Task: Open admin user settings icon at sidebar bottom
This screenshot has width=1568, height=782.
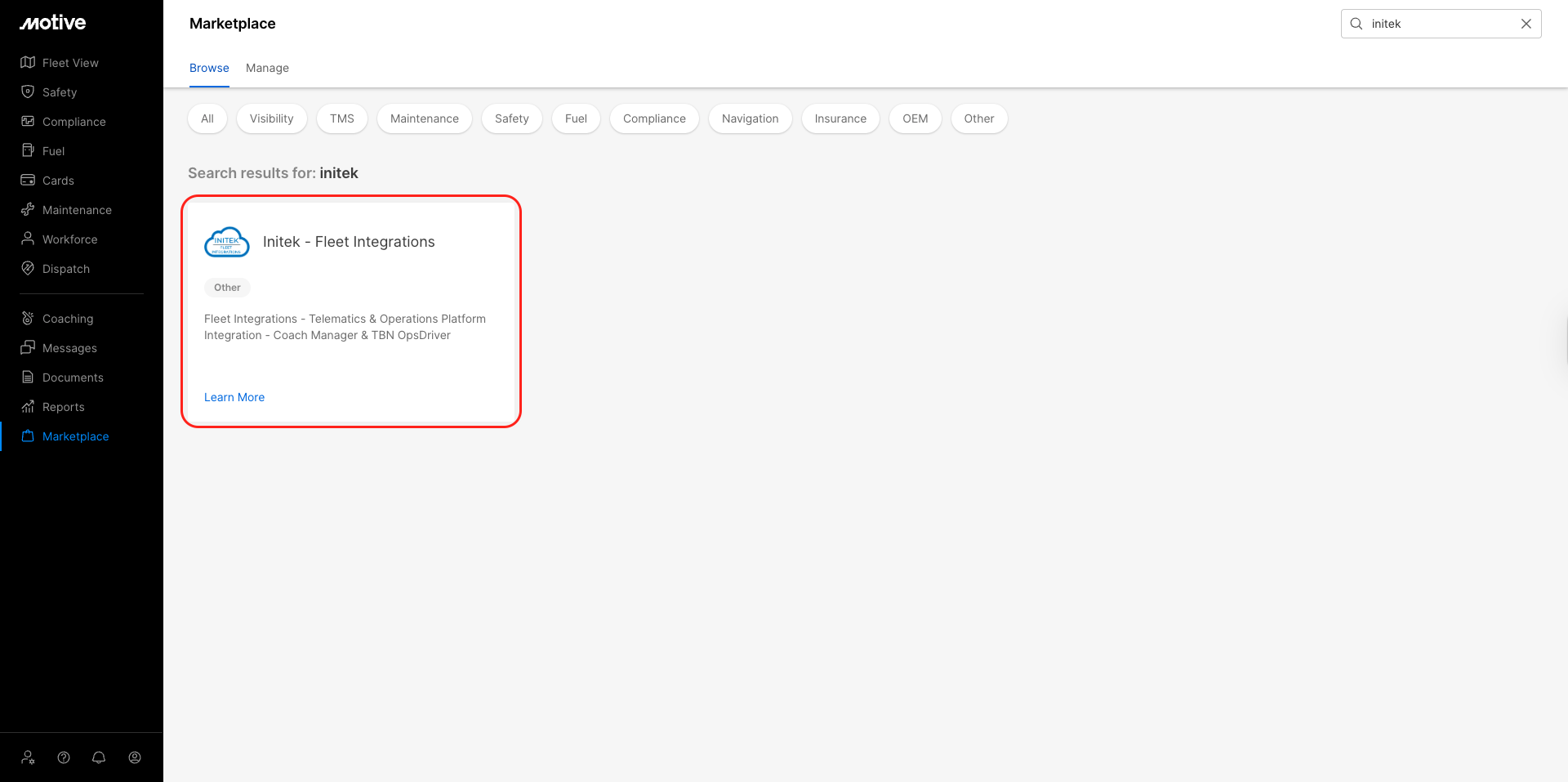Action: click(x=28, y=757)
